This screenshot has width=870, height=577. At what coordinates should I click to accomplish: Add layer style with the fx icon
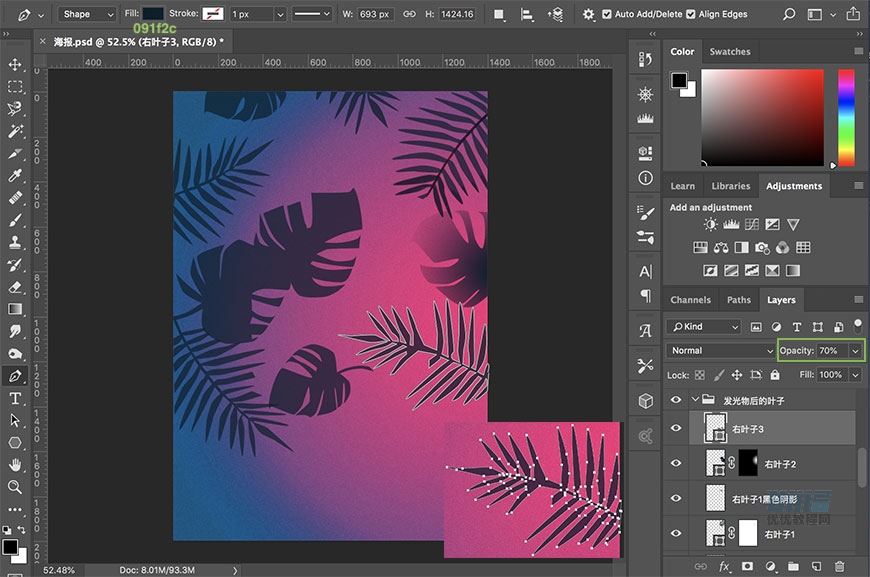723,567
